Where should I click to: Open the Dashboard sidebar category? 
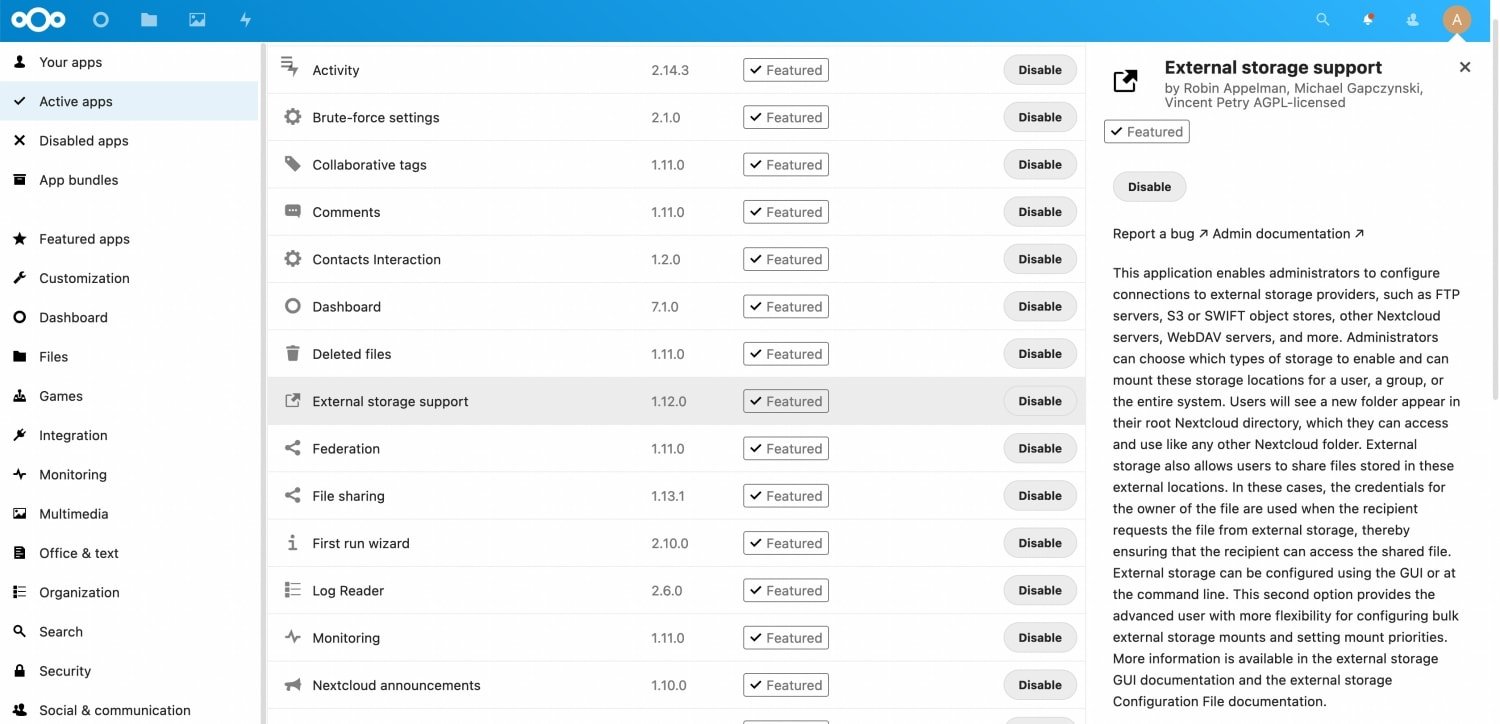129,317
